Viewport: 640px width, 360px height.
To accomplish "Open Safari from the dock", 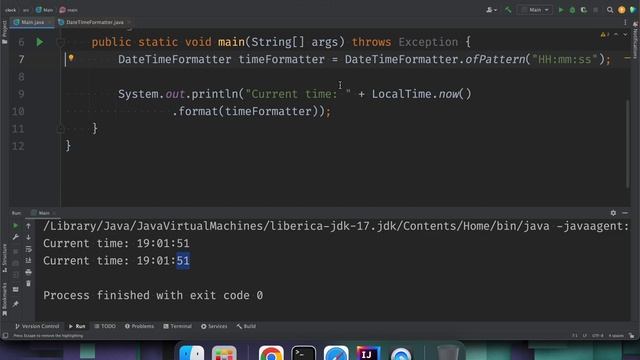I will (336, 353).
